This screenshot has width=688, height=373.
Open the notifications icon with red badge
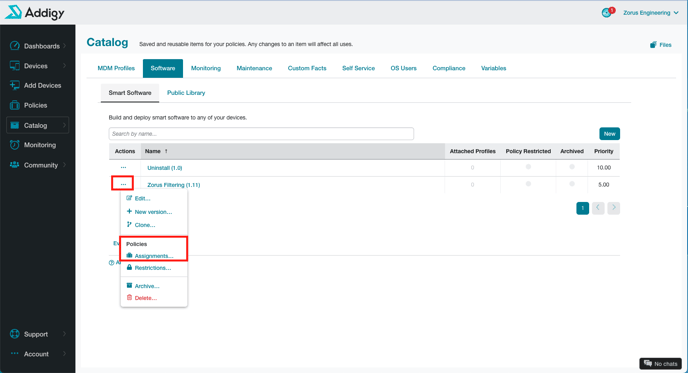pyautogui.click(x=608, y=12)
